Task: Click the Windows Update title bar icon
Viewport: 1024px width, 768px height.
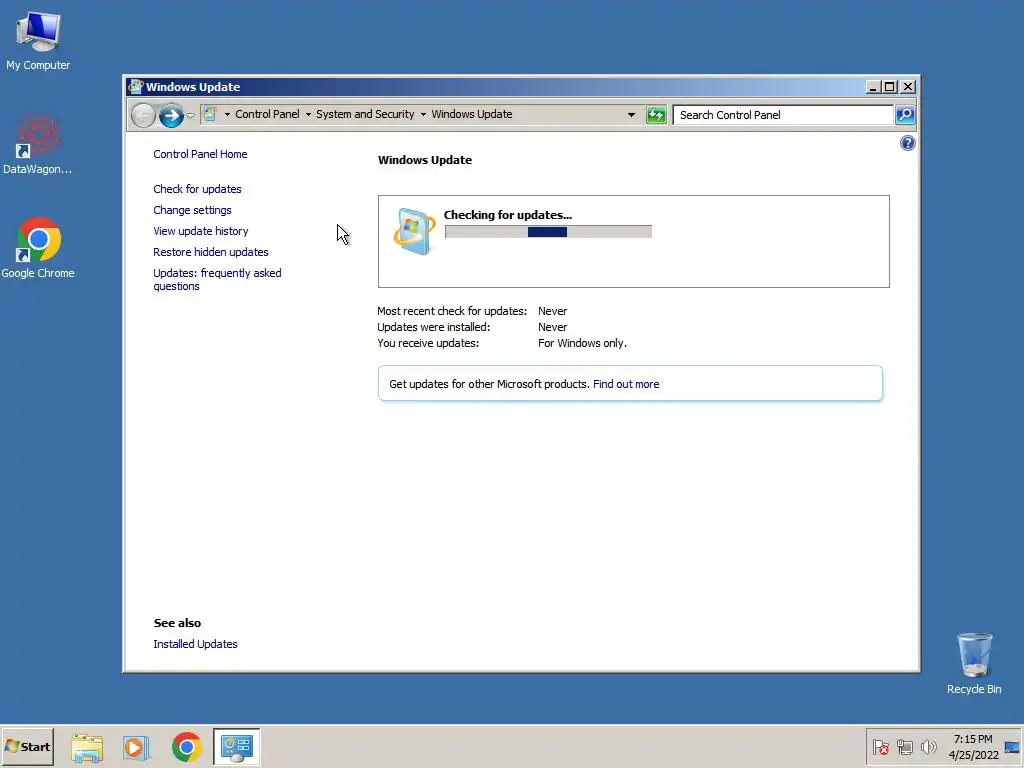Action: 136,87
